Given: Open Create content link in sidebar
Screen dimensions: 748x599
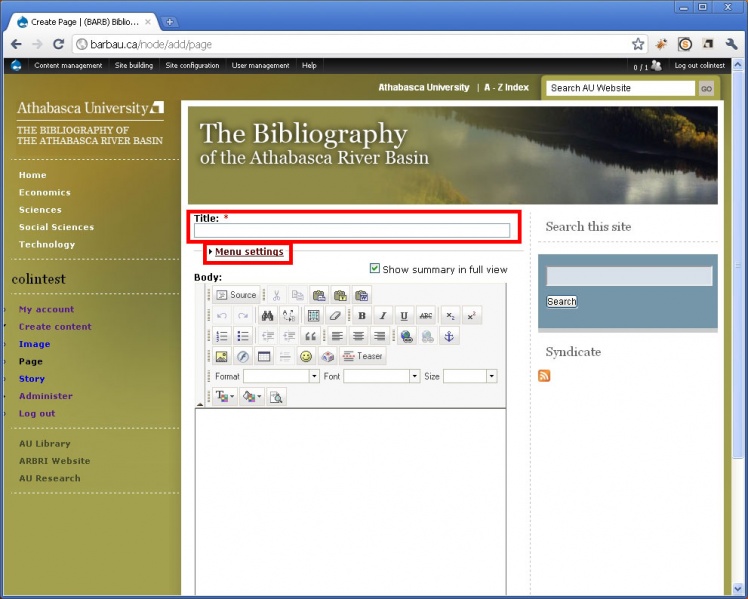Looking at the screenshot, I should coord(55,327).
